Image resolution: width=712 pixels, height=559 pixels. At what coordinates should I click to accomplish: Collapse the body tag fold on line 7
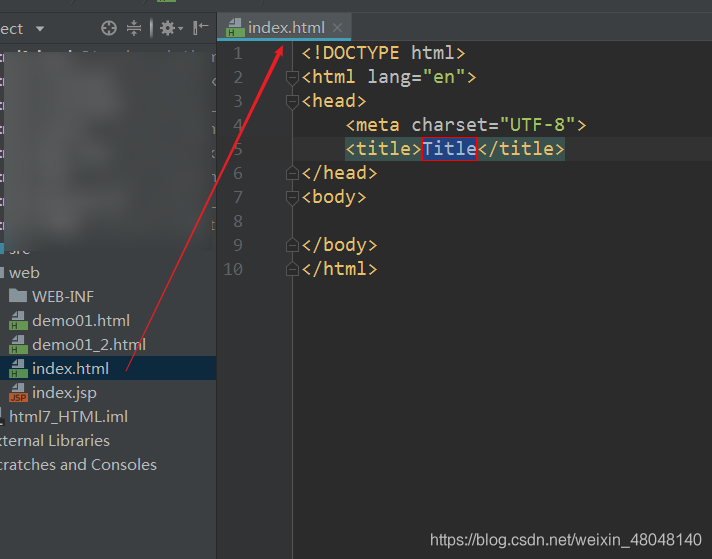pos(292,198)
